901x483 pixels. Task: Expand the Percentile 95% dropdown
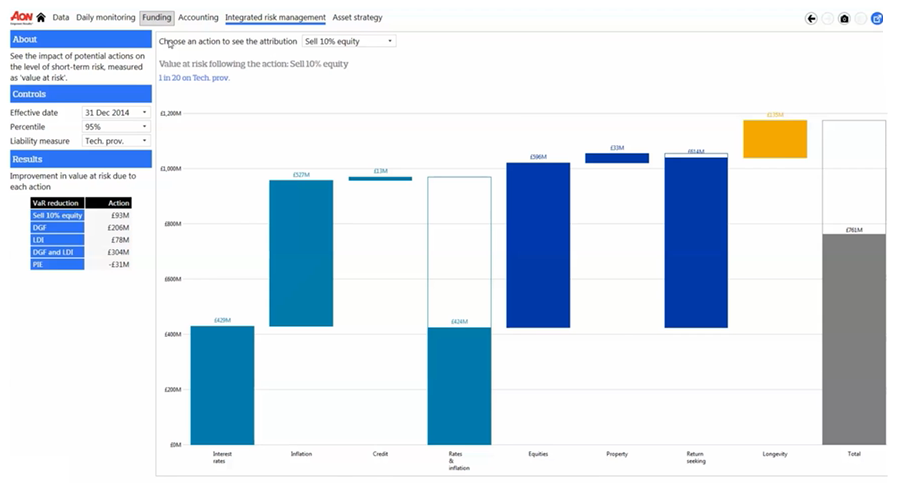(115, 127)
